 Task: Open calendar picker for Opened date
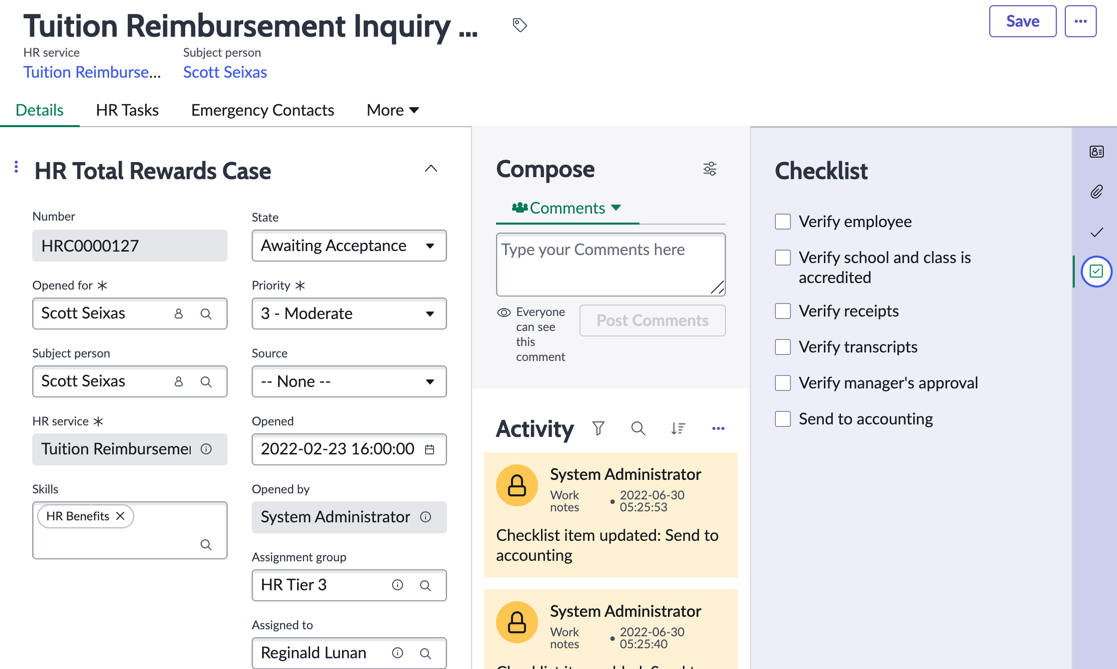(430, 450)
